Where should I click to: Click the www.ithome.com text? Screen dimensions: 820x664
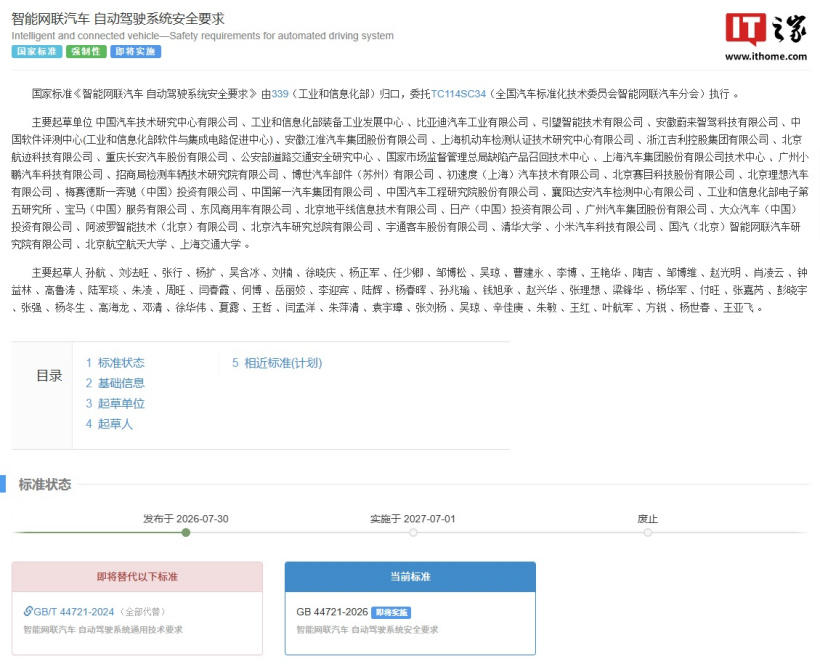pos(766,56)
